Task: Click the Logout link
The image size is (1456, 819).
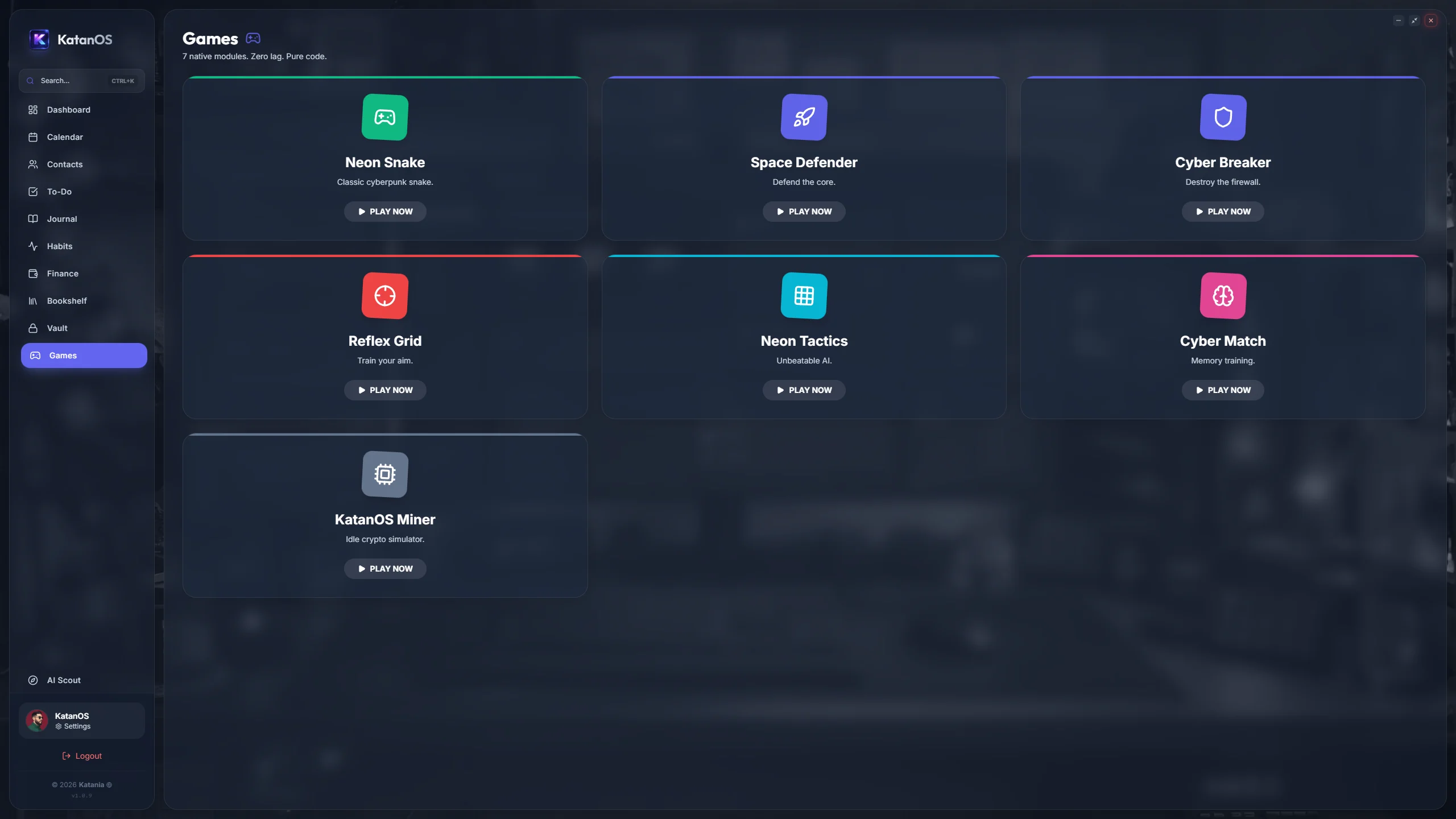Action: pos(81,755)
